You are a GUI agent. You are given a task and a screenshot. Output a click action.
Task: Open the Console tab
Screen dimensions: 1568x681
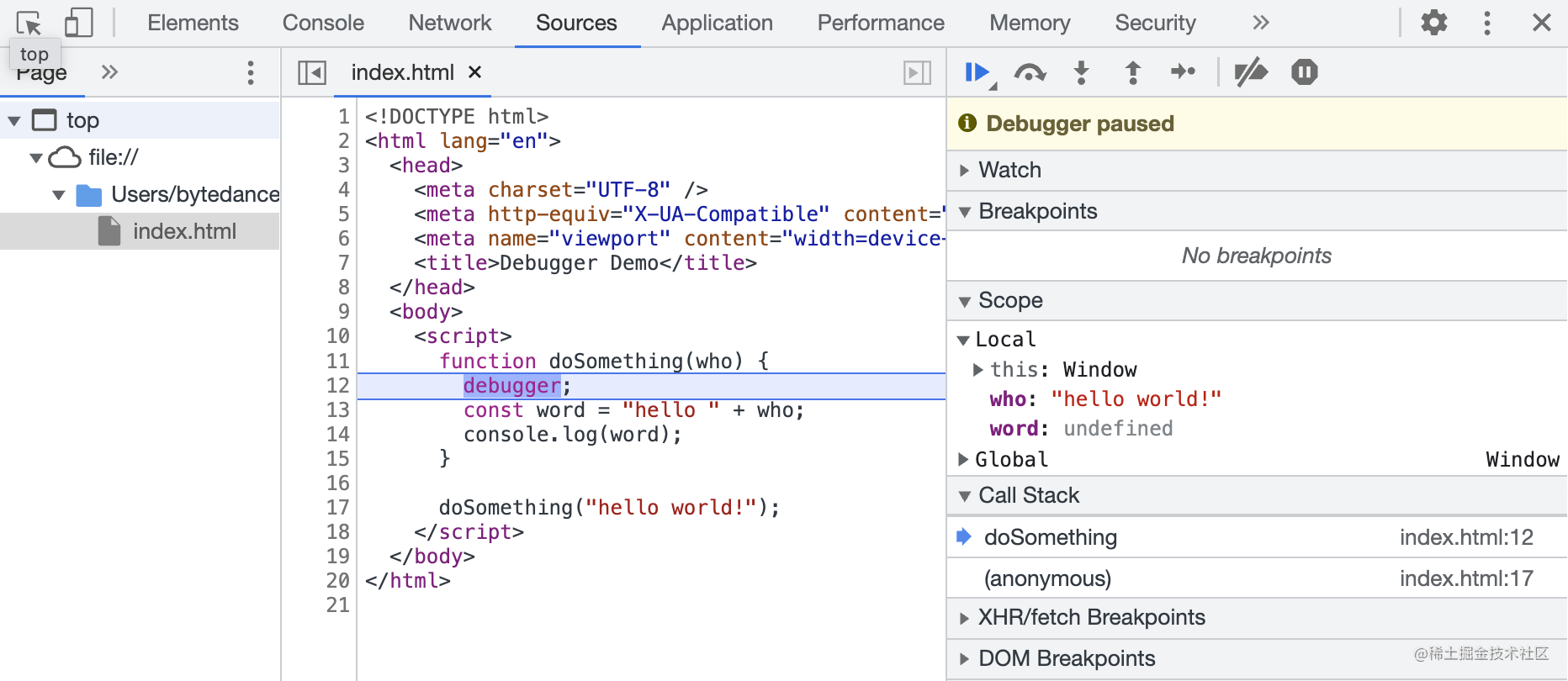click(323, 23)
